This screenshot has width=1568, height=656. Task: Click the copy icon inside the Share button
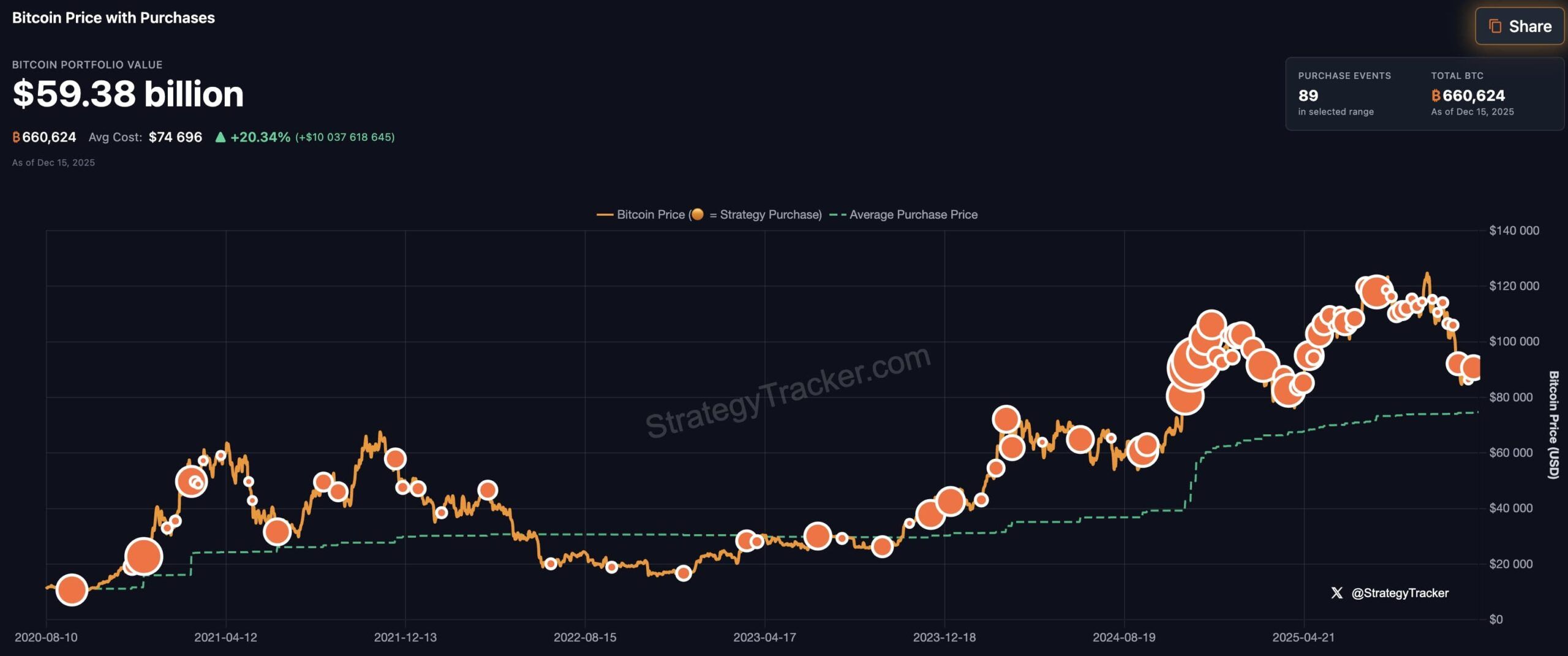pyautogui.click(x=1494, y=26)
